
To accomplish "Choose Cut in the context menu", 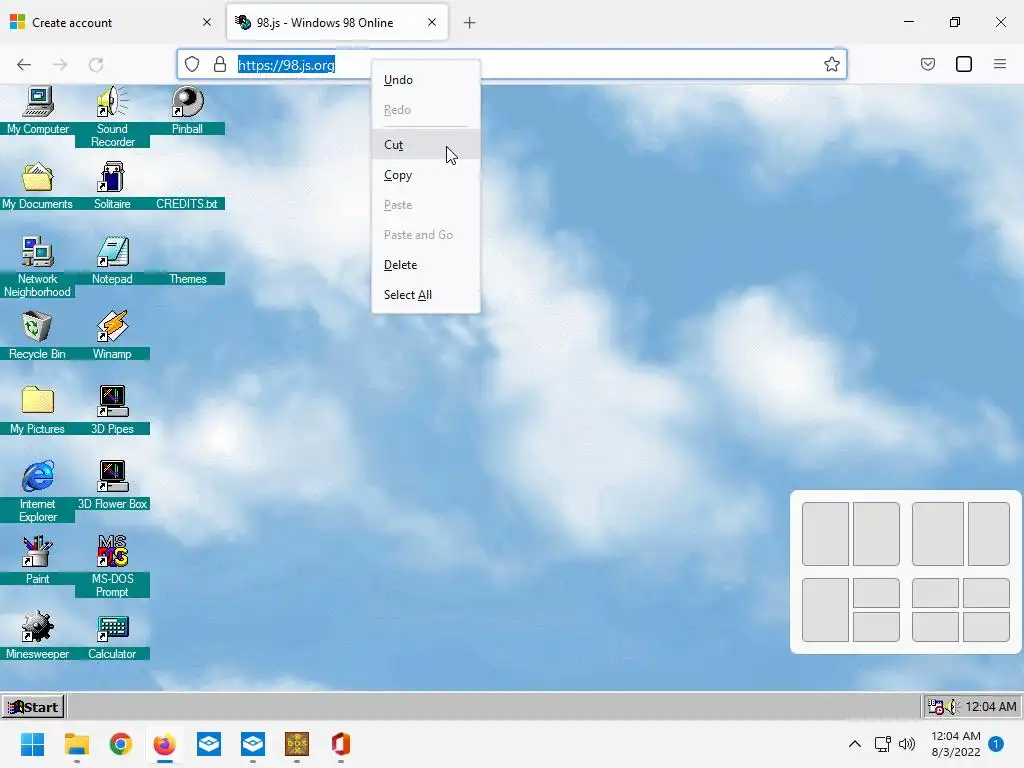I will click(x=426, y=144).
